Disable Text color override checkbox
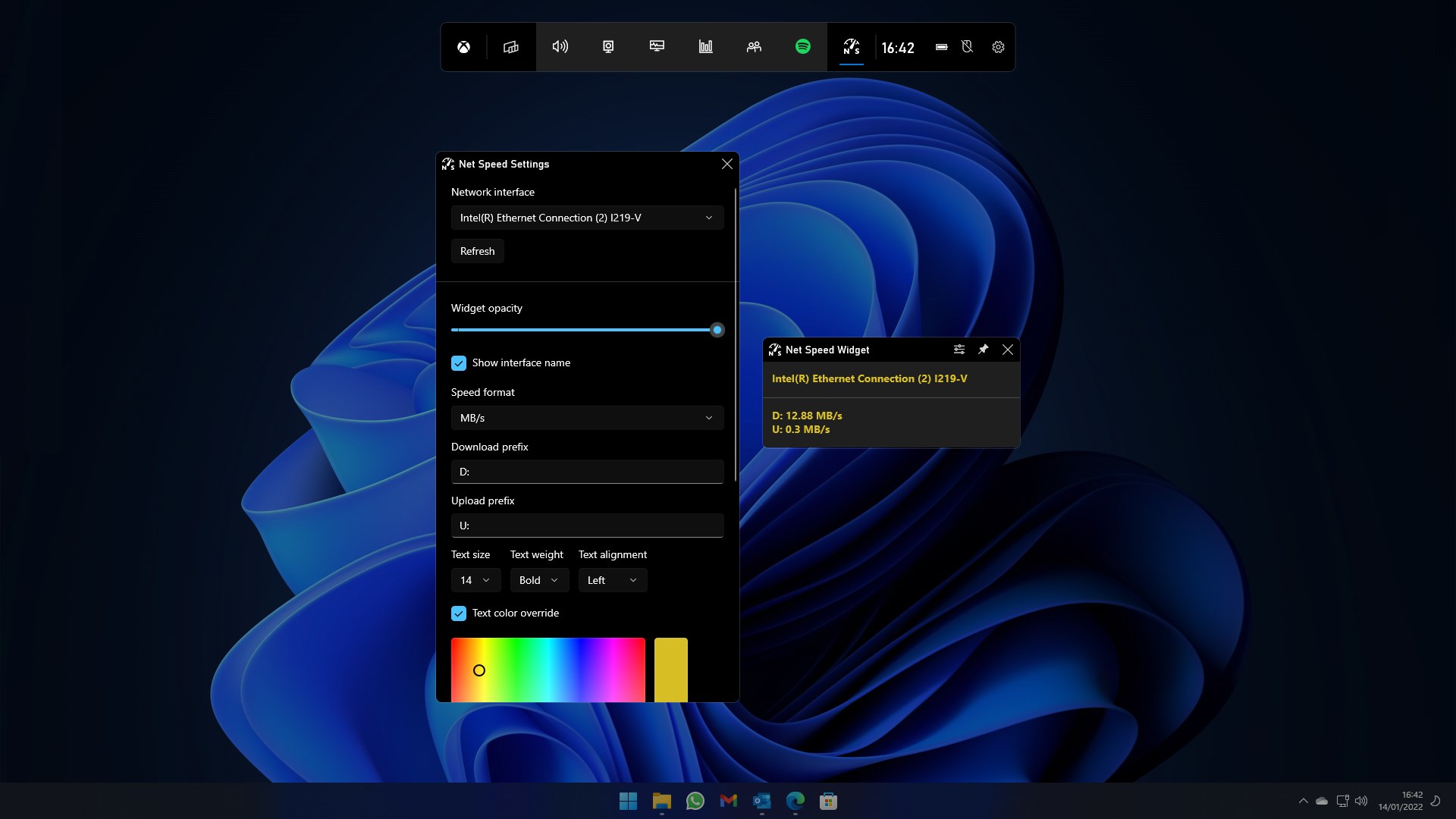The image size is (1456, 819). (x=459, y=613)
